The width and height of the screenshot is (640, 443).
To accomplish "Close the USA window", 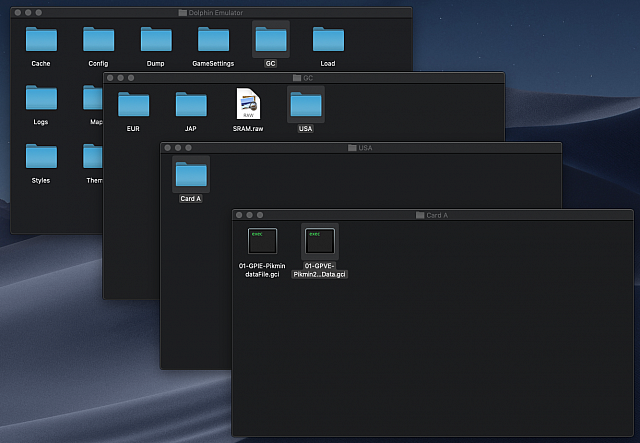I will 167,147.
